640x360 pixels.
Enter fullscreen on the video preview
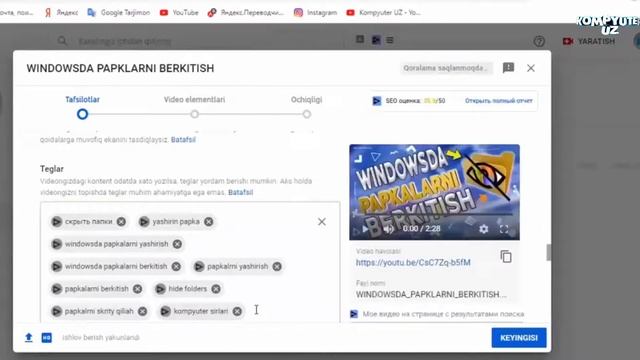coord(504,229)
